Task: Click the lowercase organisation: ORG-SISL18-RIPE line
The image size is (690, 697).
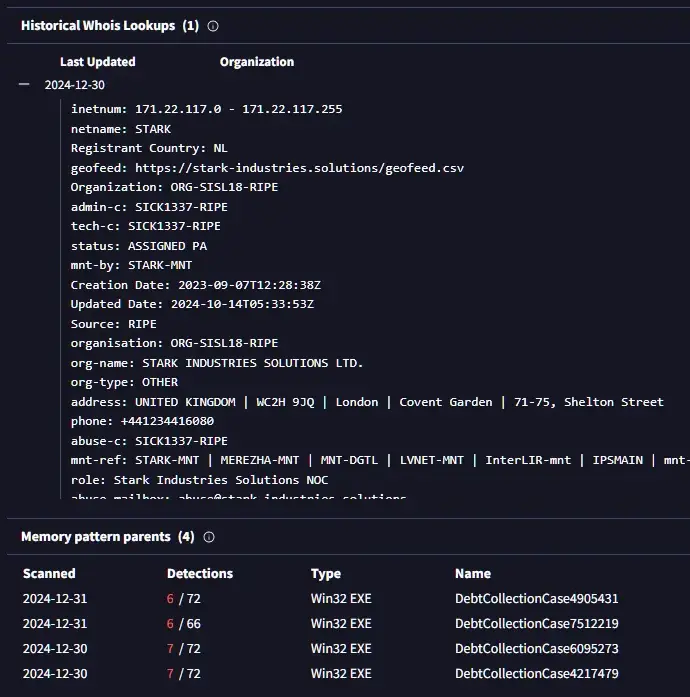Action: 174,343
